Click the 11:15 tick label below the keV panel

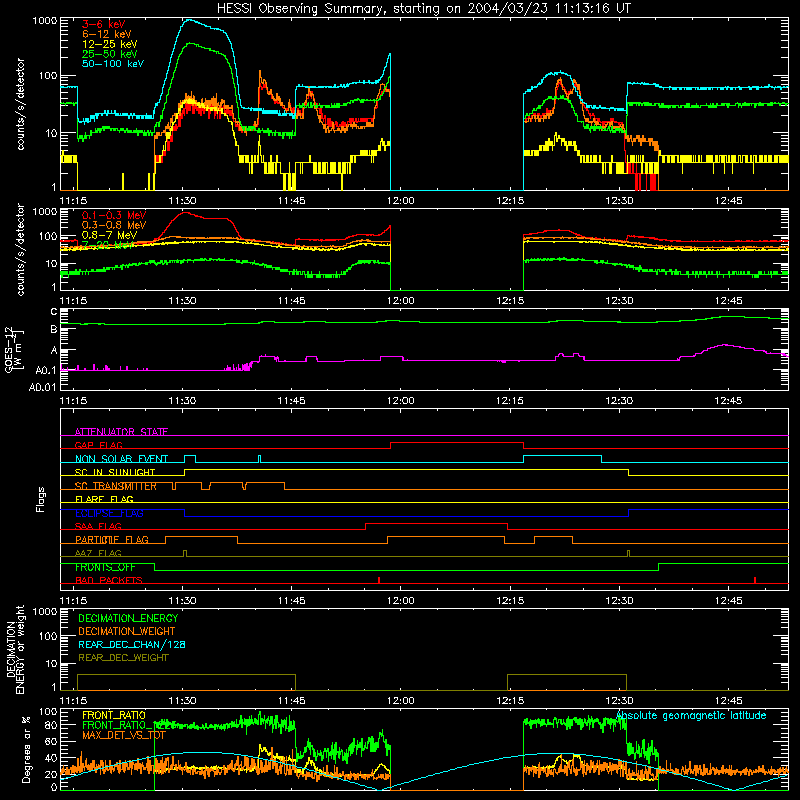[73, 201]
